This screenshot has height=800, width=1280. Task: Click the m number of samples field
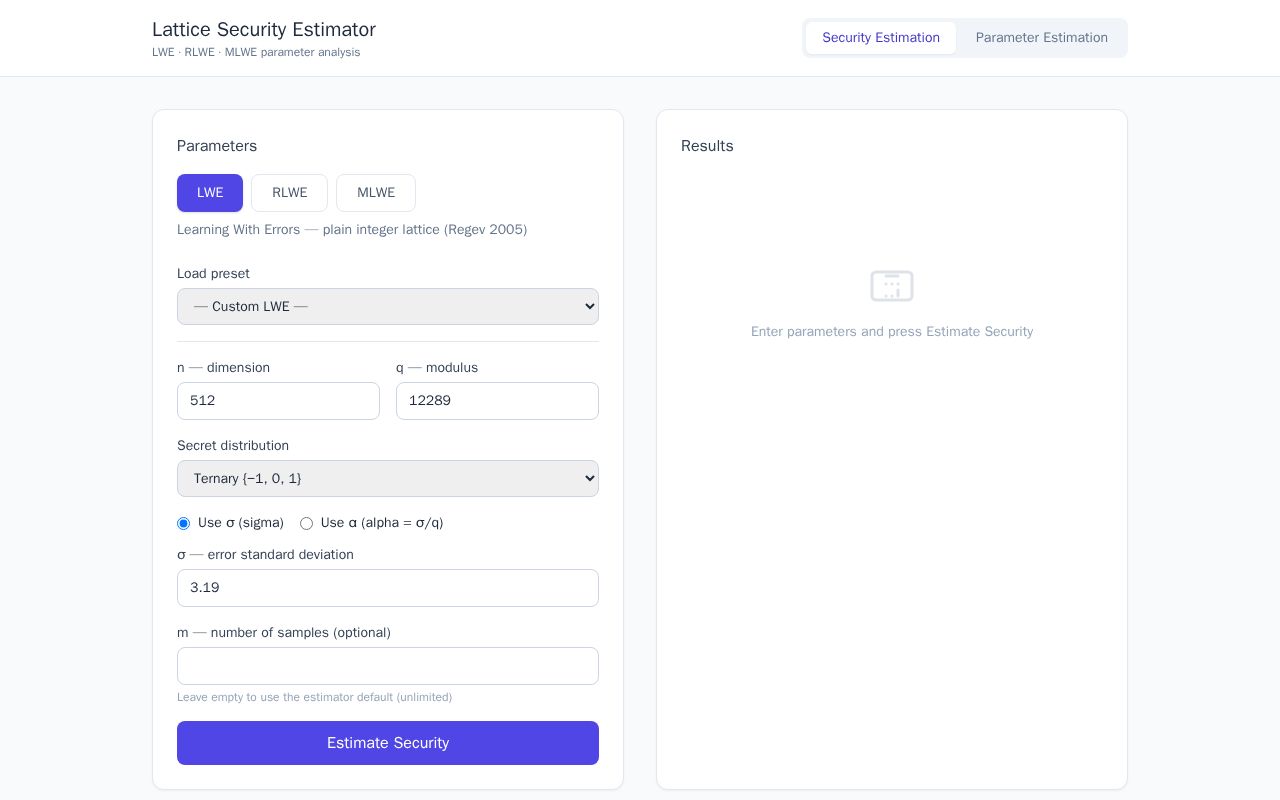pos(388,666)
